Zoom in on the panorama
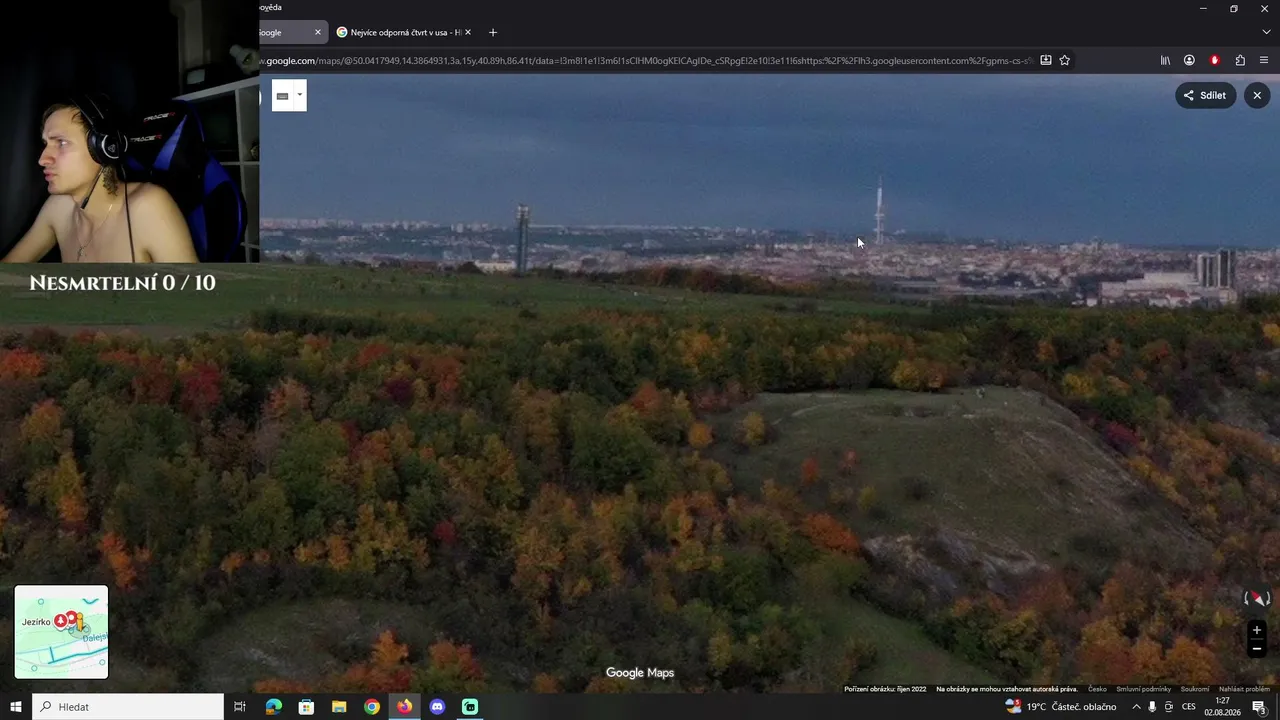 coord(1257,630)
